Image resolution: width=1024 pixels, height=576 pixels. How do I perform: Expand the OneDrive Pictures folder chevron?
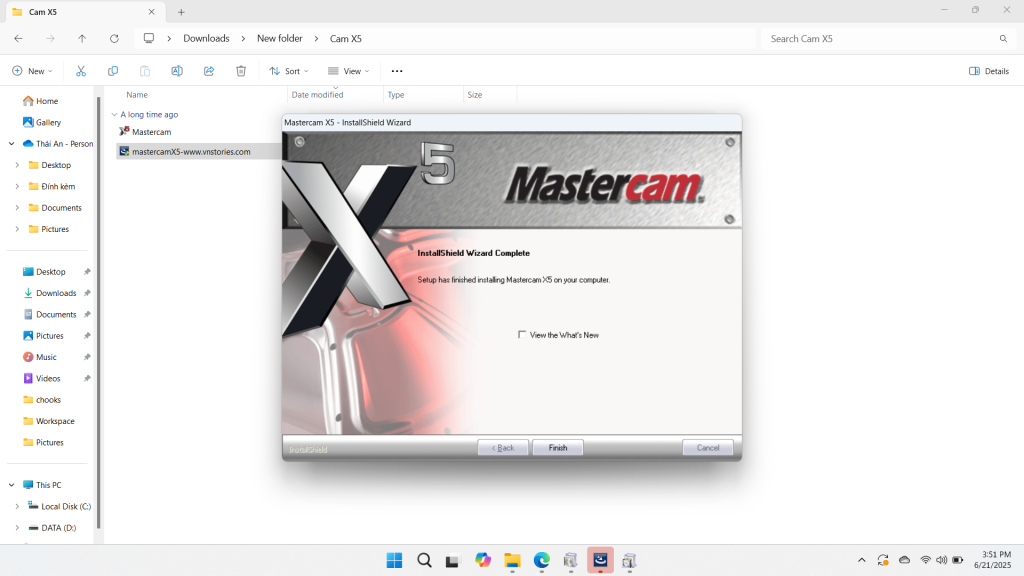18,229
